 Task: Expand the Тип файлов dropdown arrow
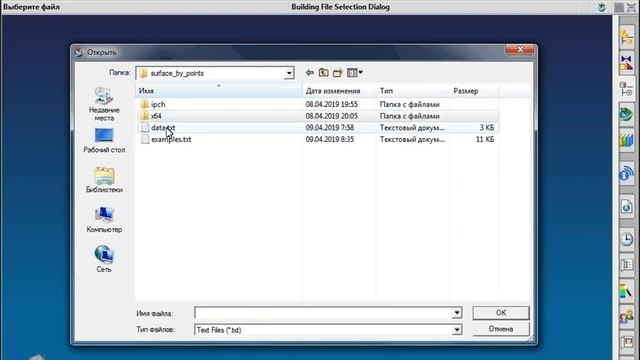pyautogui.click(x=457, y=330)
